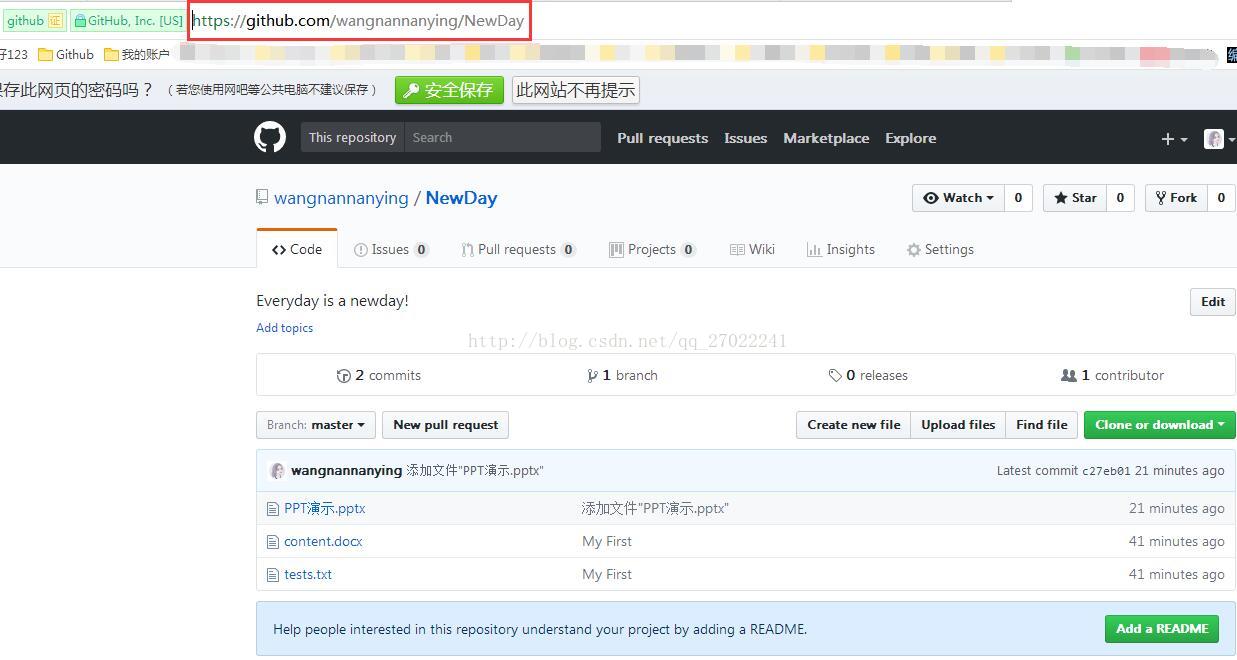Open the content.docx file
The height and width of the screenshot is (660, 1237).
pyautogui.click(x=323, y=542)
